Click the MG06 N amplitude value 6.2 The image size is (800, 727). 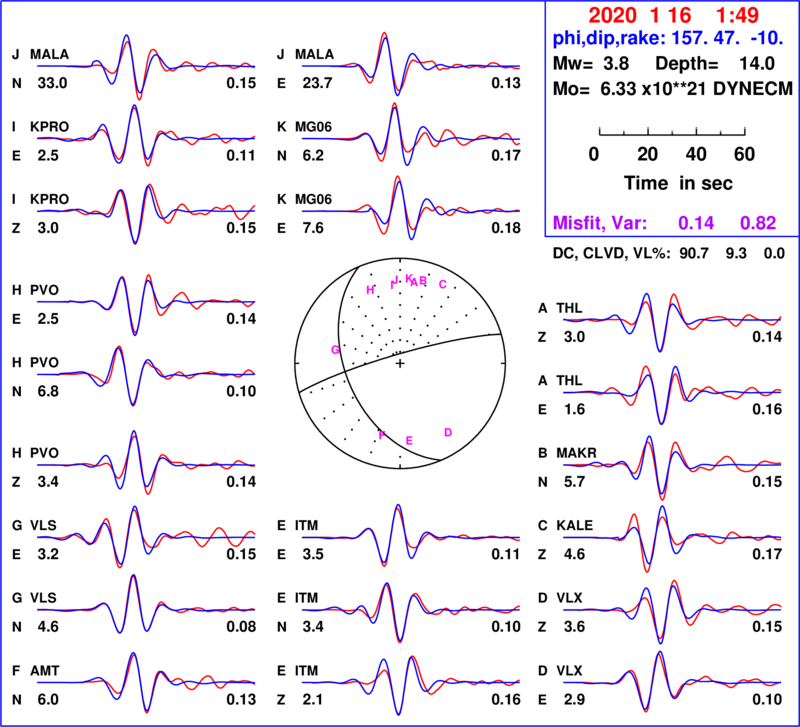click(x=313, y=156)
